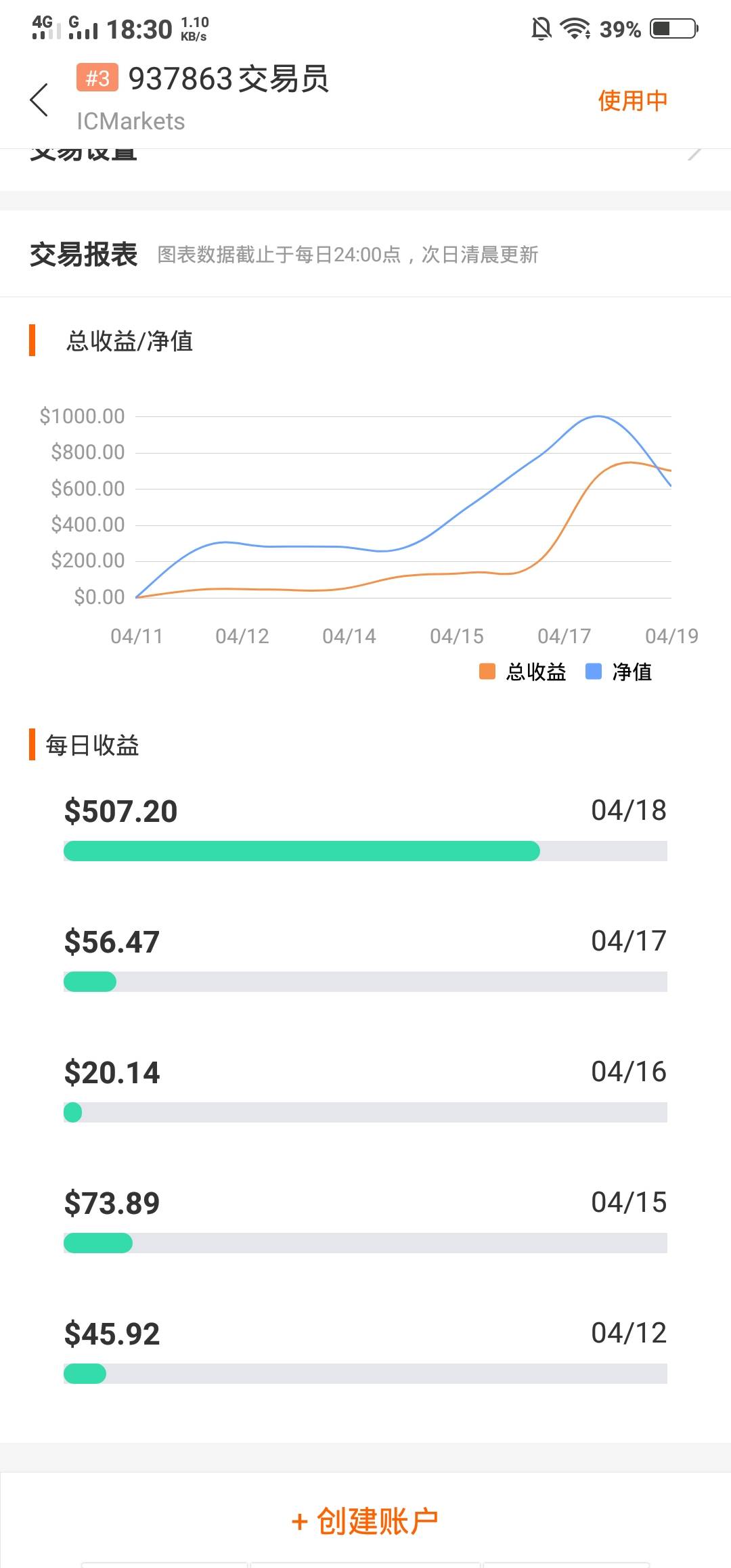Tap the $45.92 profit on 04/12
The width and height of the screenshot is (731, 1568).
[112, 1334]
